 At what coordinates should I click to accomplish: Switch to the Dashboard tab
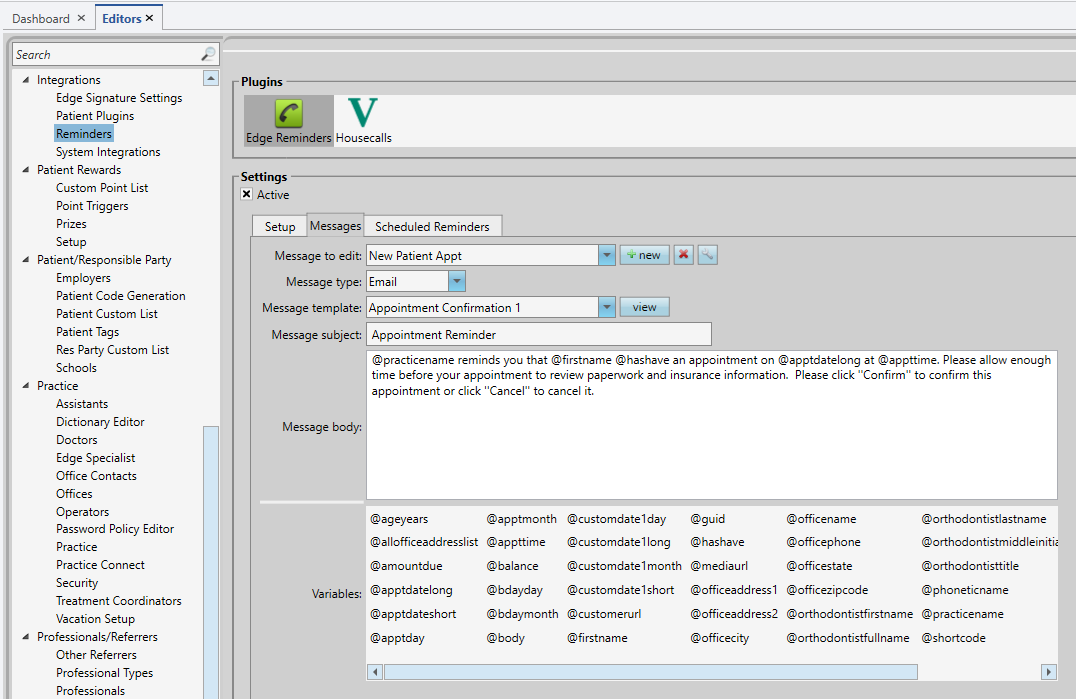(40, 19)
